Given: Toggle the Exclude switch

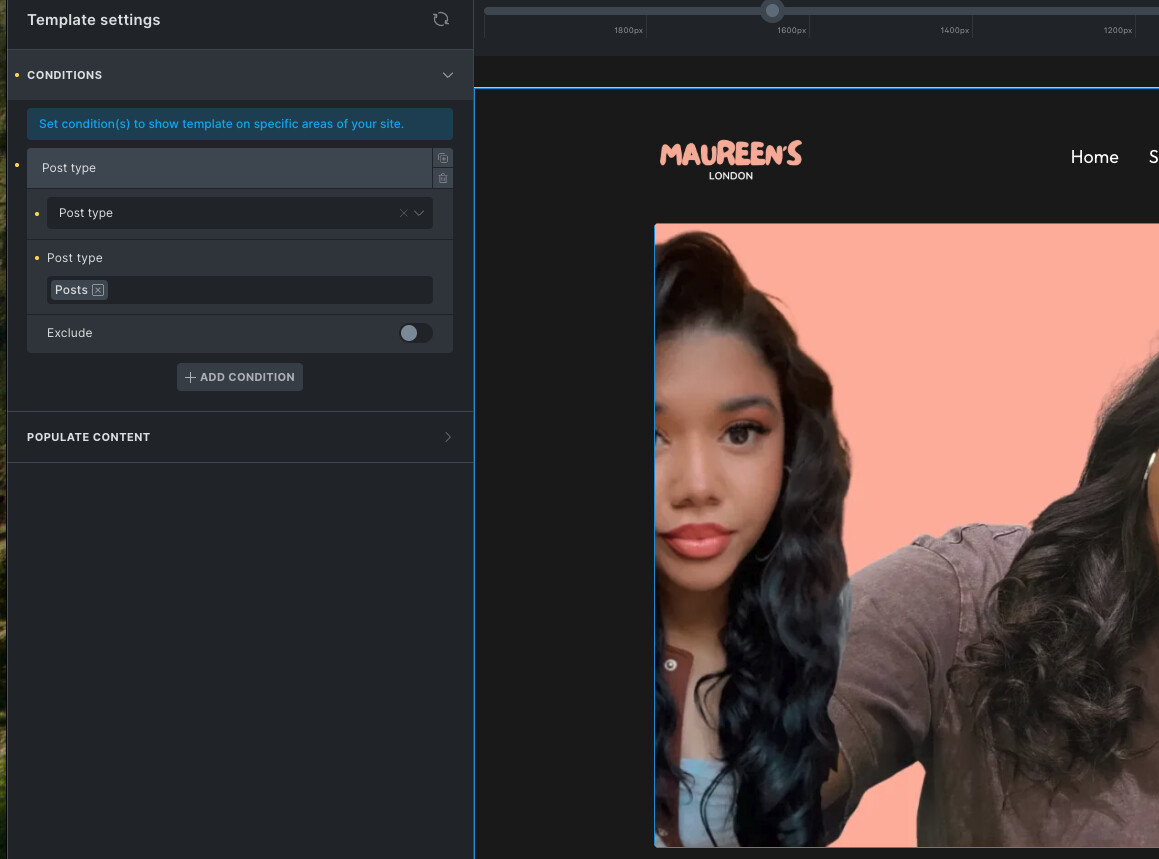Looking at the screenshot, I should (x=415, y=333).
